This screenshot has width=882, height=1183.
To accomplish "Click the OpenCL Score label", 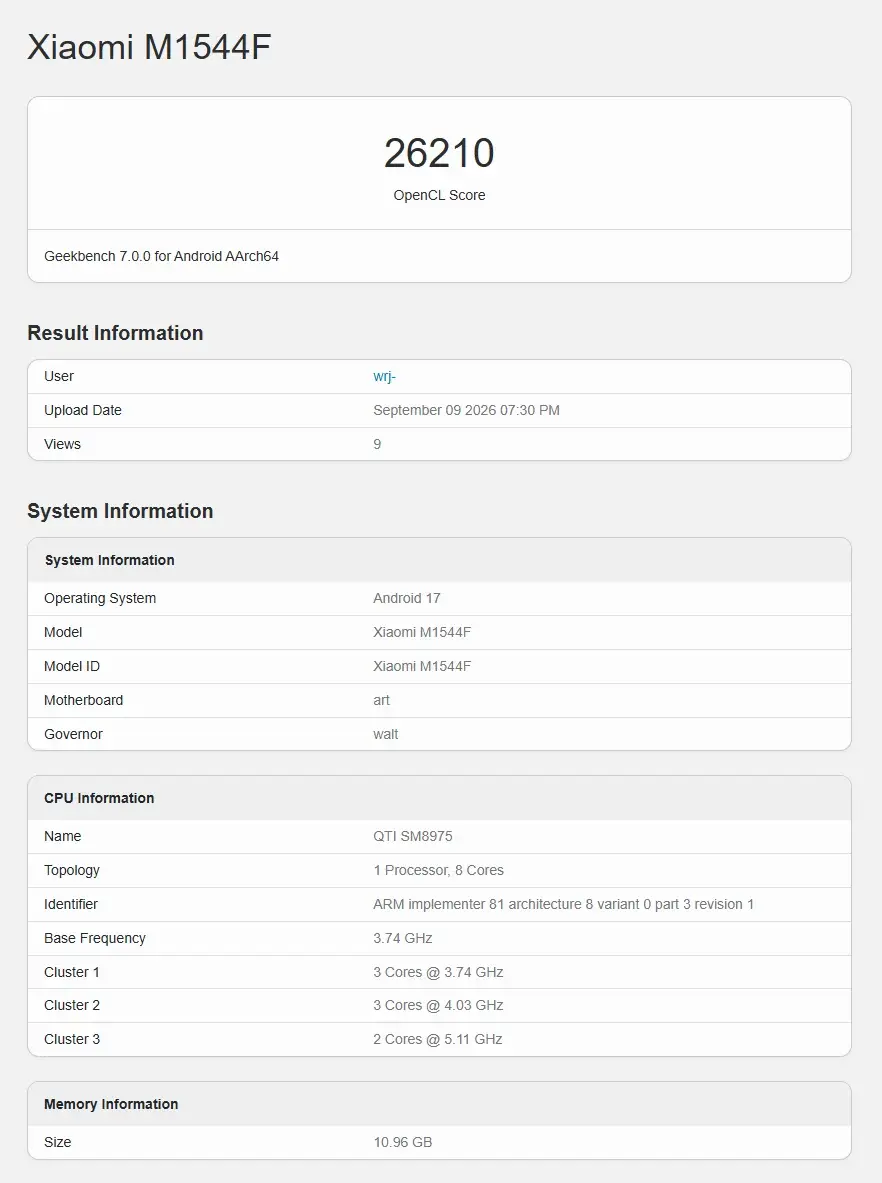I will [439, 195].
